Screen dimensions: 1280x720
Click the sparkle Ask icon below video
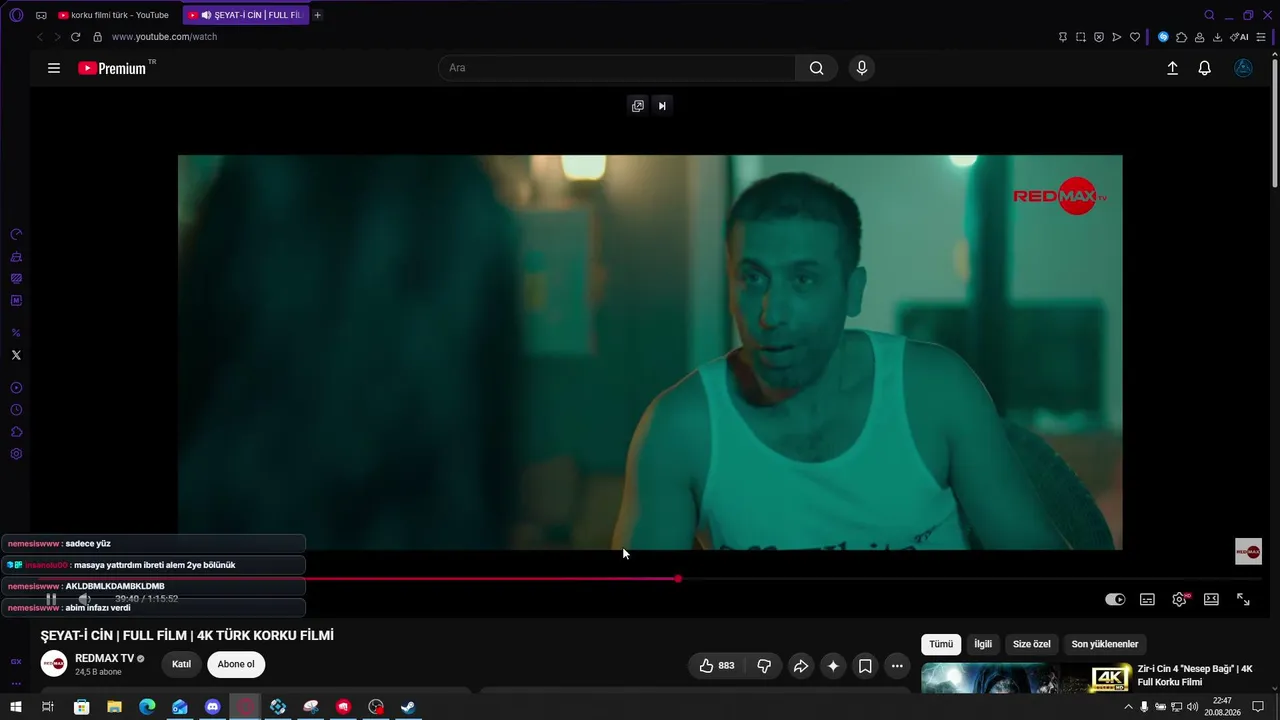(x=833, y=665)
